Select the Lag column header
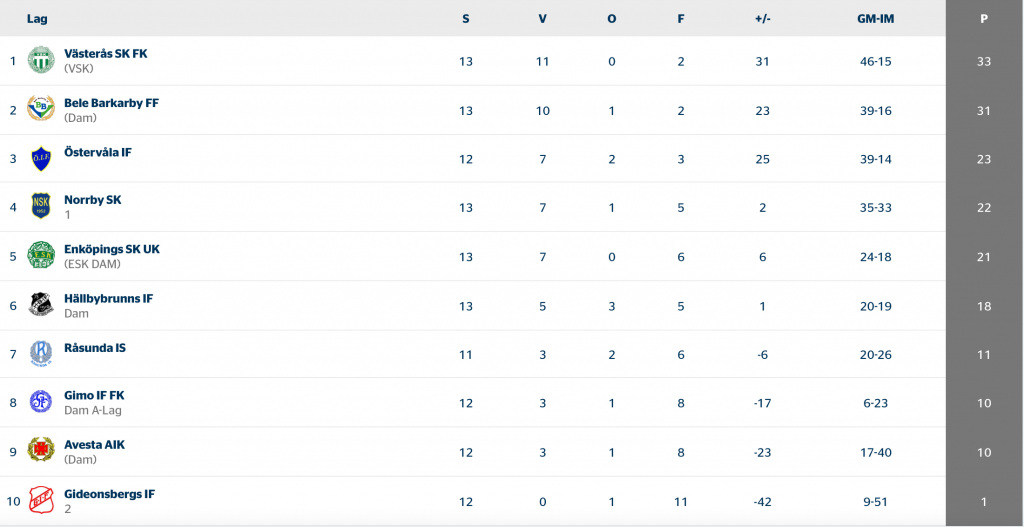The width and height of the screenshot is (1024, 527). (x=37, y=19)
